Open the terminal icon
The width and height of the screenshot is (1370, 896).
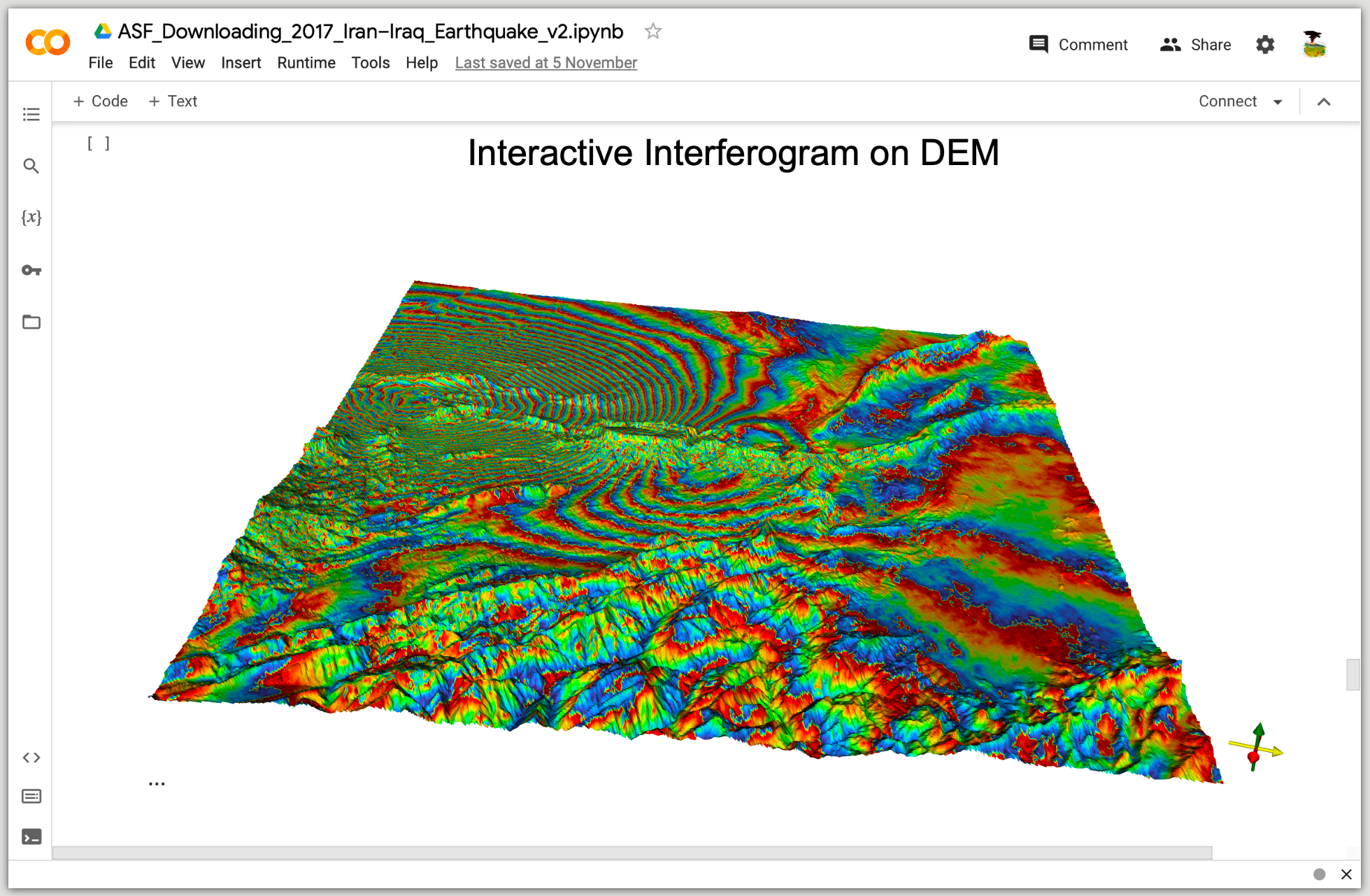(x=31, y=837)
